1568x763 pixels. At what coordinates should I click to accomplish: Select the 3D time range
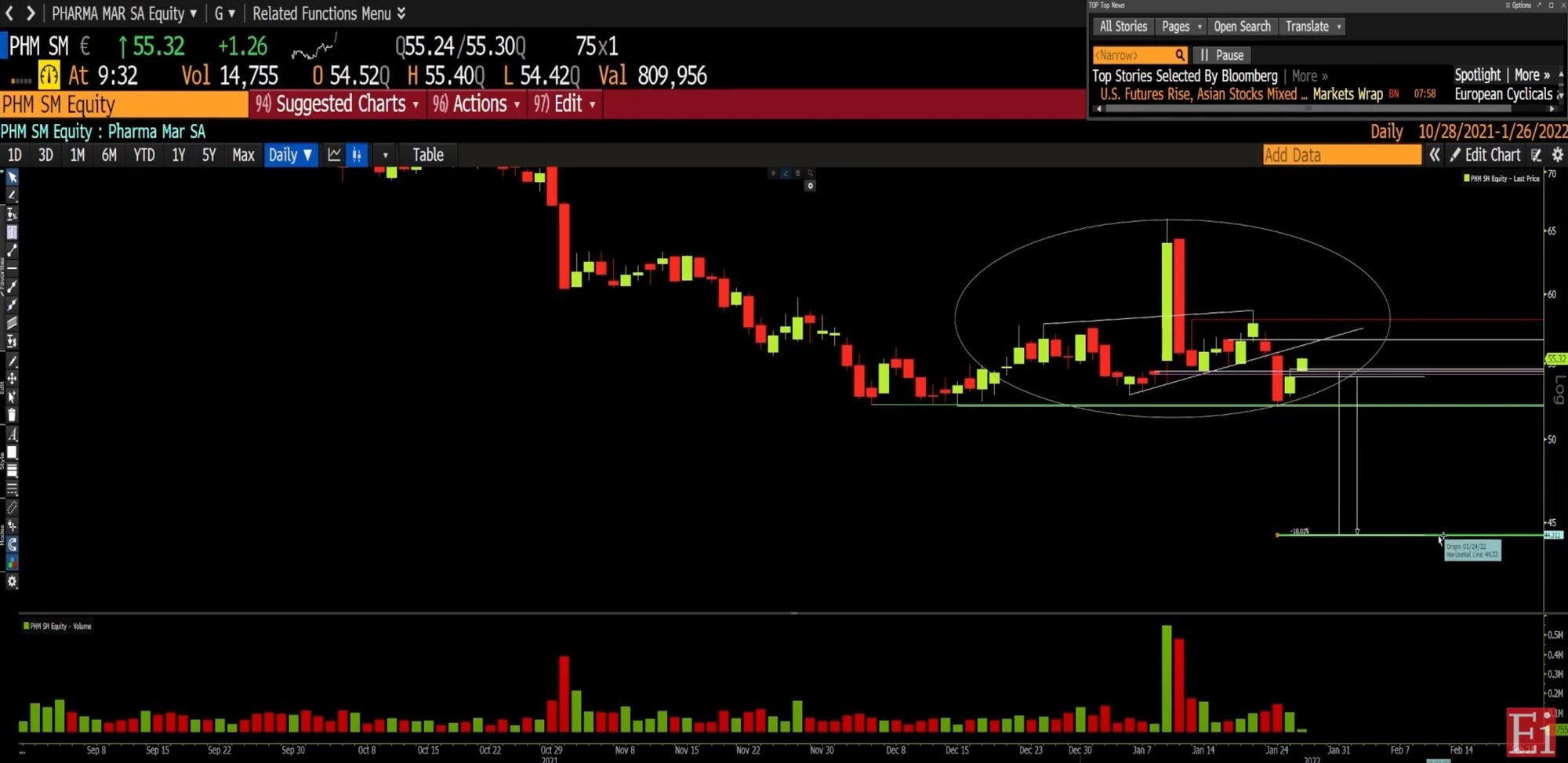pos(46,155)
